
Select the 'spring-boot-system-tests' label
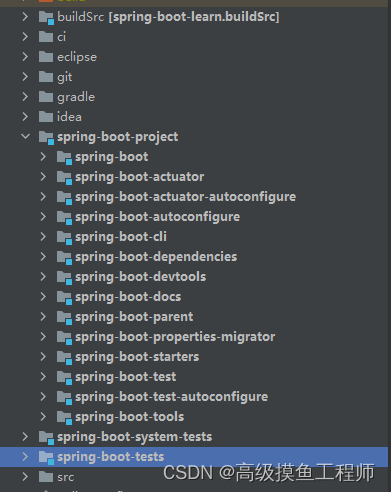[135, 437]
